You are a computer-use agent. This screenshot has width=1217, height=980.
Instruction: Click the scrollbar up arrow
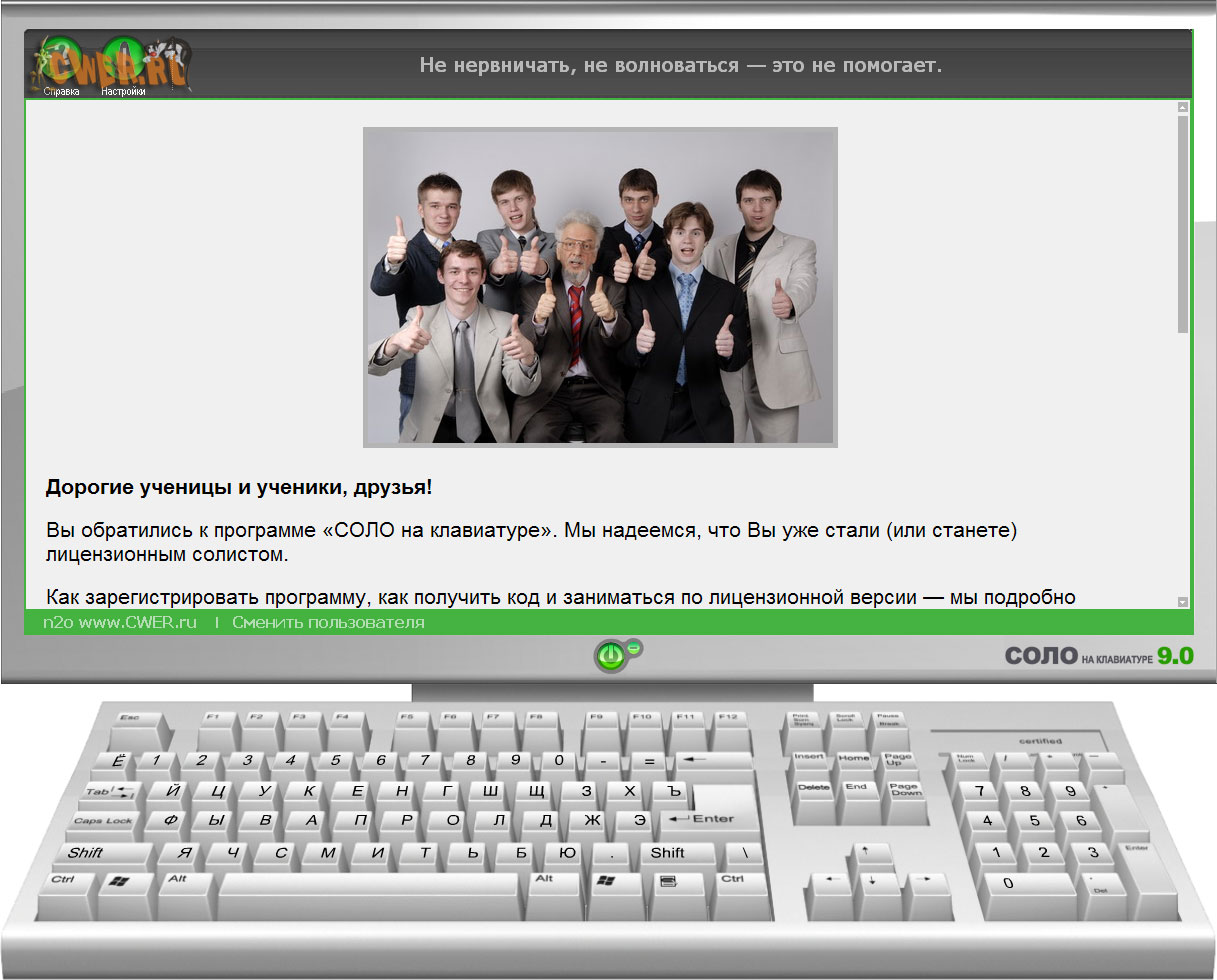pyautogui.click(x=1183, y=107)
